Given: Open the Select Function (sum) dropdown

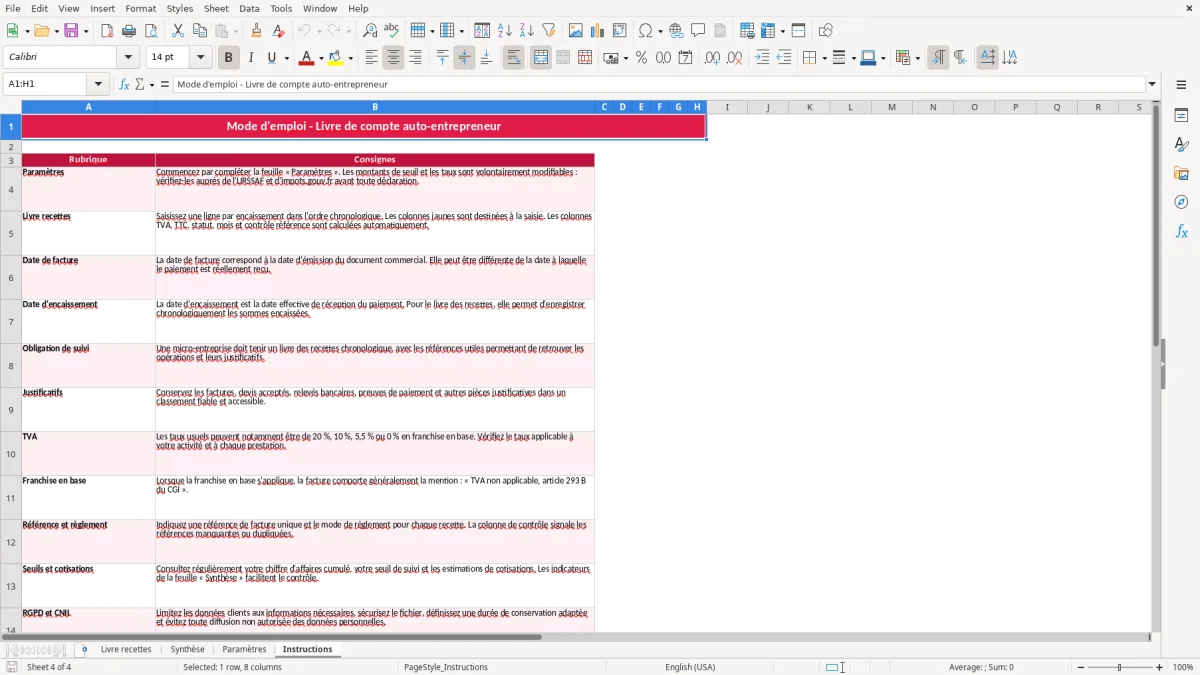Looking at the screenshot, I should (152, 84).
